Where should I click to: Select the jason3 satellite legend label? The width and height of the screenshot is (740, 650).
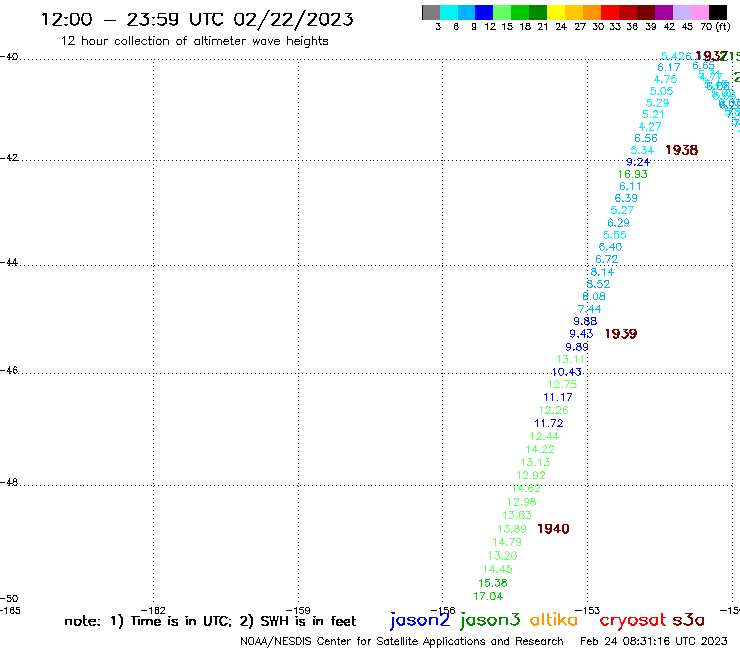(490, 620)
